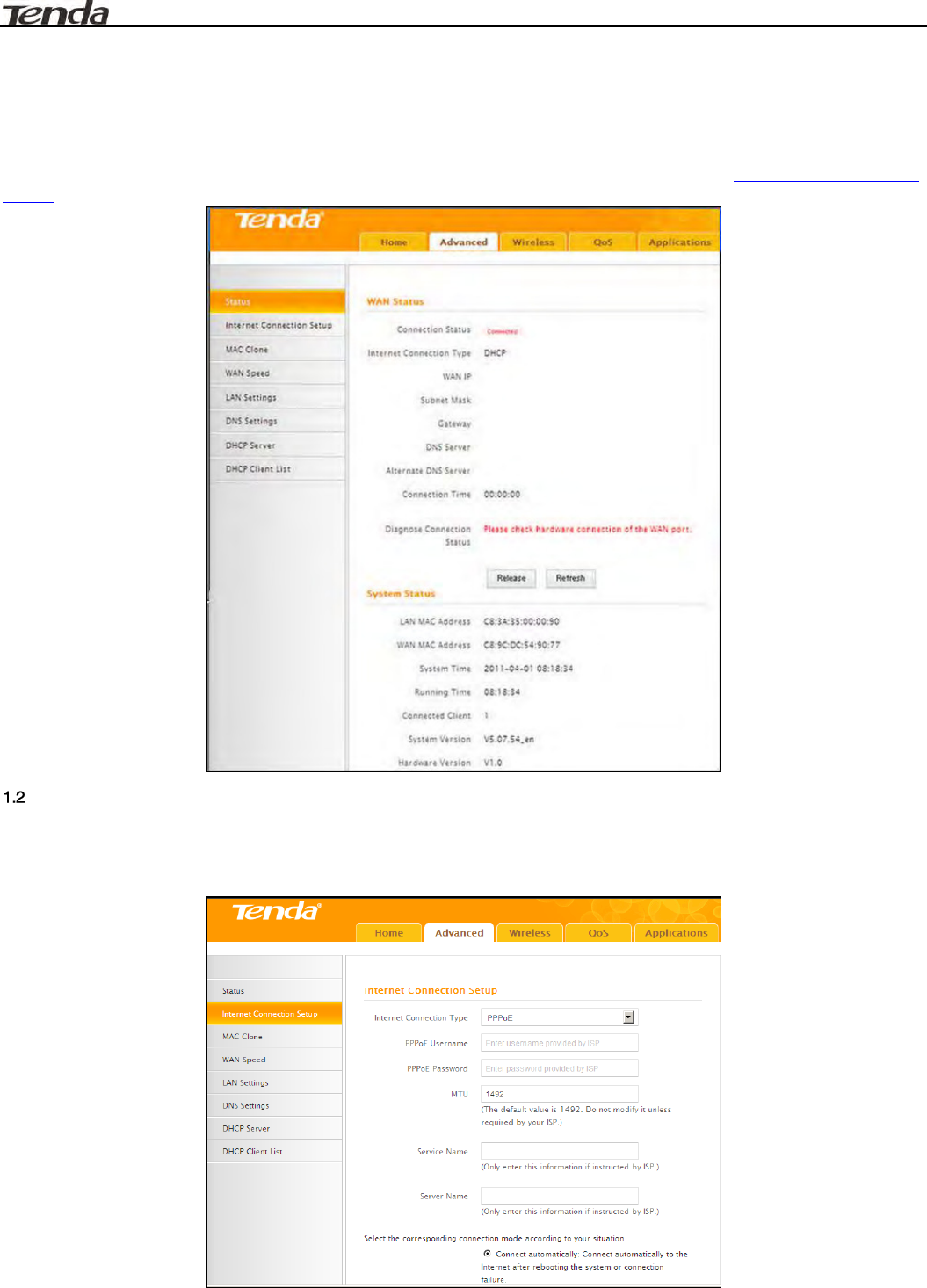
Task: Click the Running Time value 08:18:34
Action: tap(502, 692)
